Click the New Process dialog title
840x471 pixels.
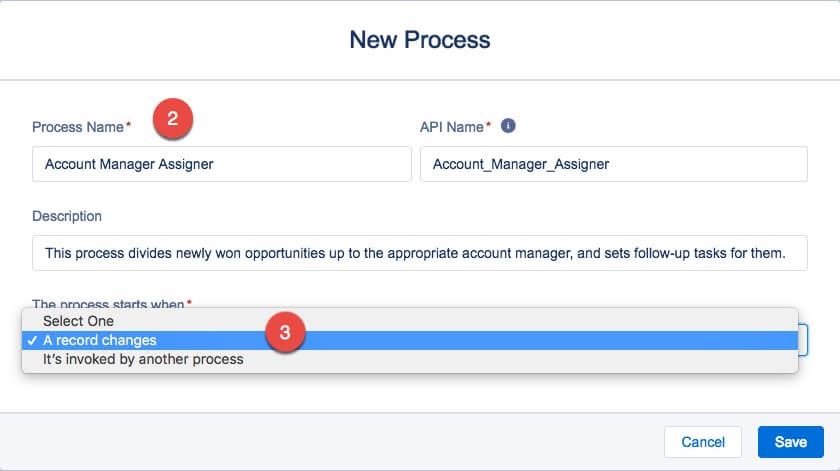pyautogui.click(x=420, y=40)
